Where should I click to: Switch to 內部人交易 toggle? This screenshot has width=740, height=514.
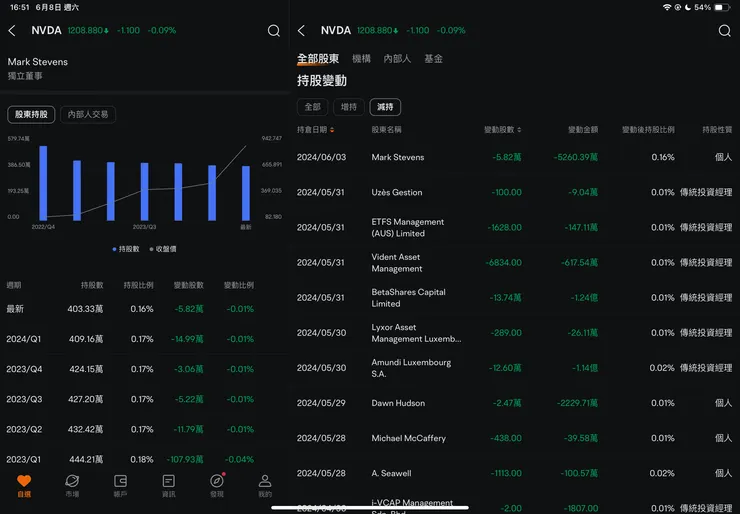(x=88, y=114)
